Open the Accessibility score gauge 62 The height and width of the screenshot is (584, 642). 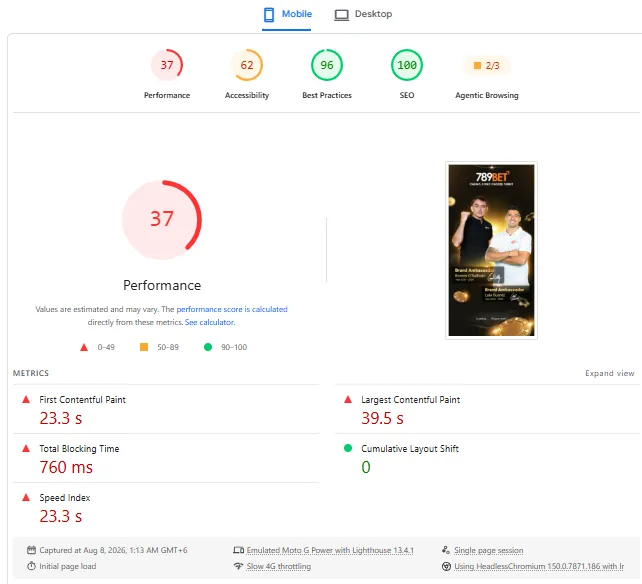click(x=246, y=65)
